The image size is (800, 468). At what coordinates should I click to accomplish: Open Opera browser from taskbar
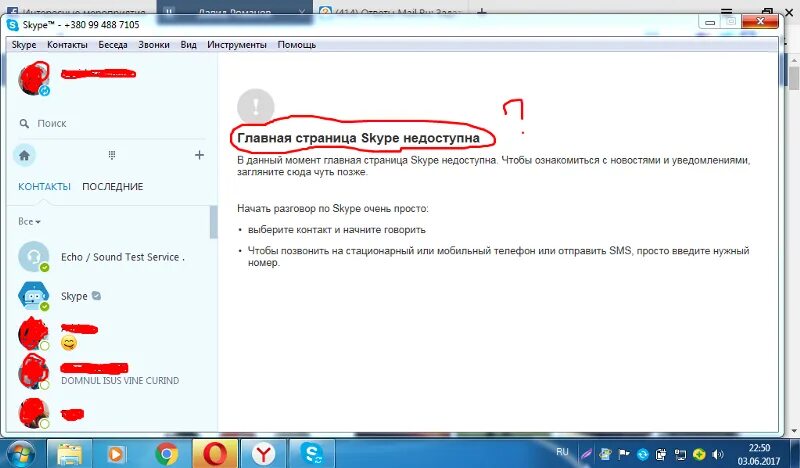click(215, 454)
